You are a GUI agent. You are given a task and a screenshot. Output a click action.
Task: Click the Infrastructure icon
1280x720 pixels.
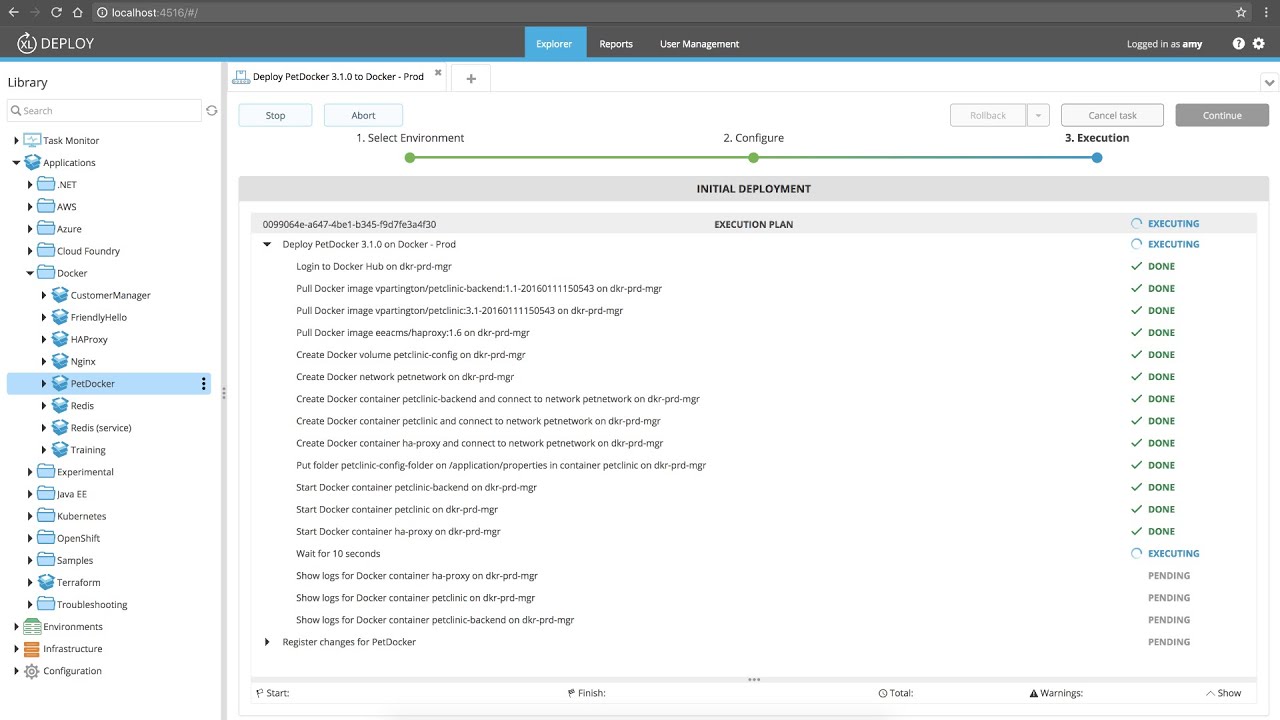coord(32,649)
